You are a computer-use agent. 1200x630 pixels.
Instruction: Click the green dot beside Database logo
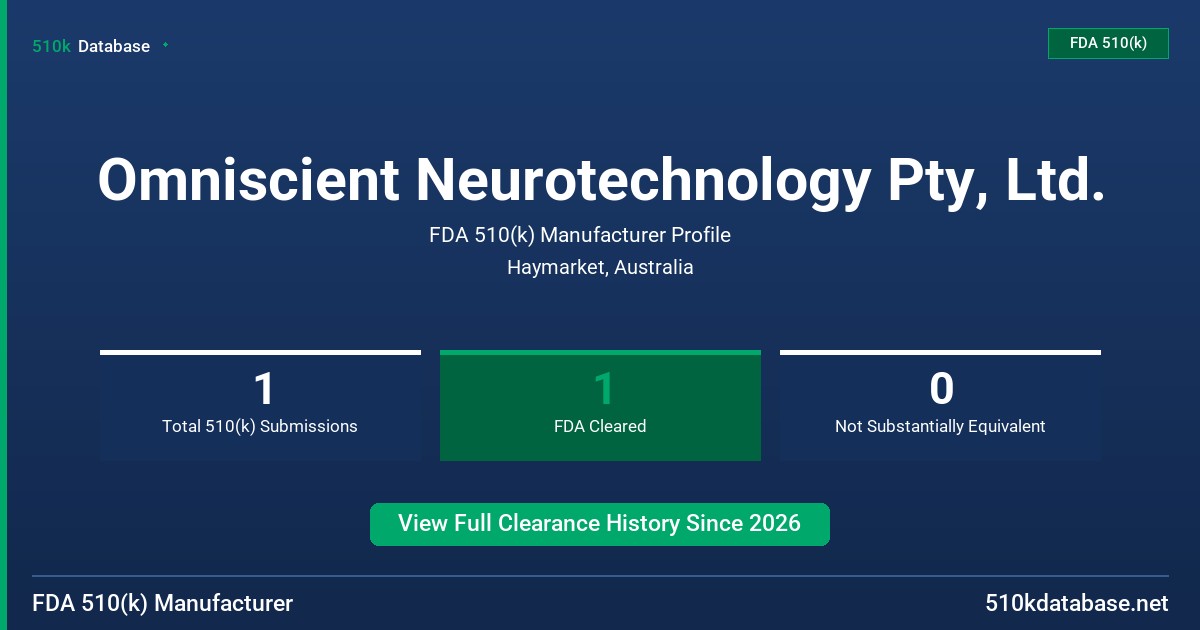pos(165,45)
